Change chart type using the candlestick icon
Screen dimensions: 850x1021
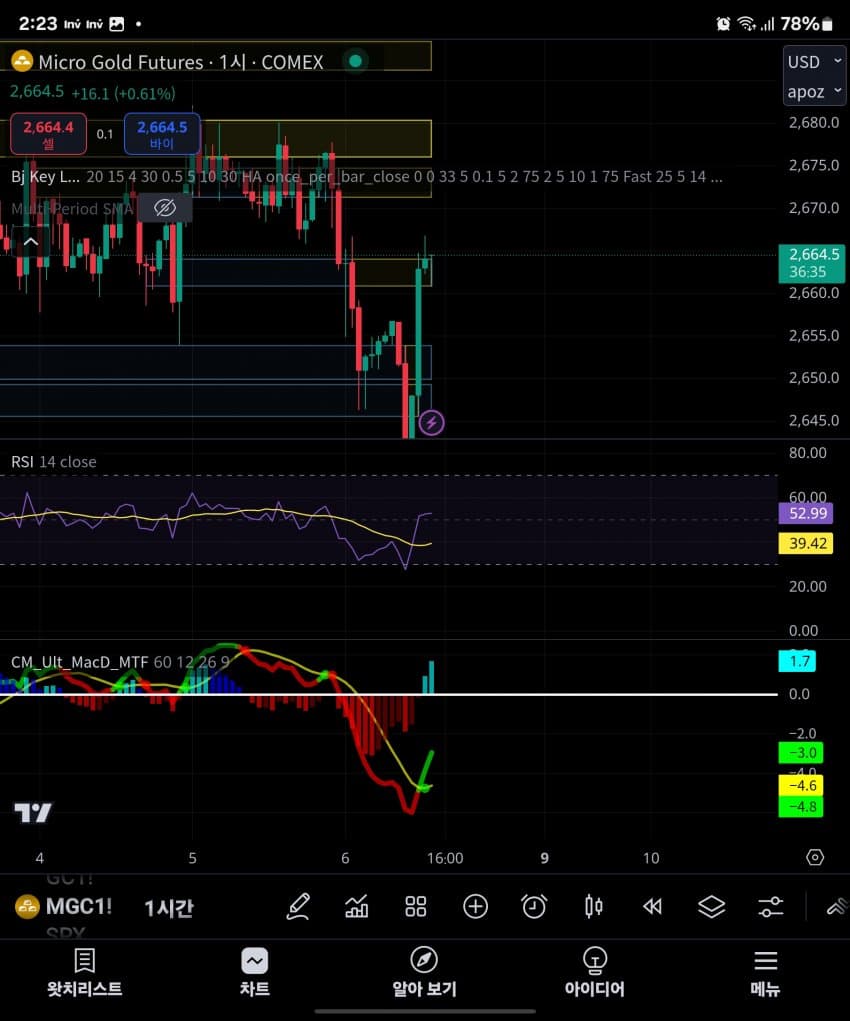point(593,906)
